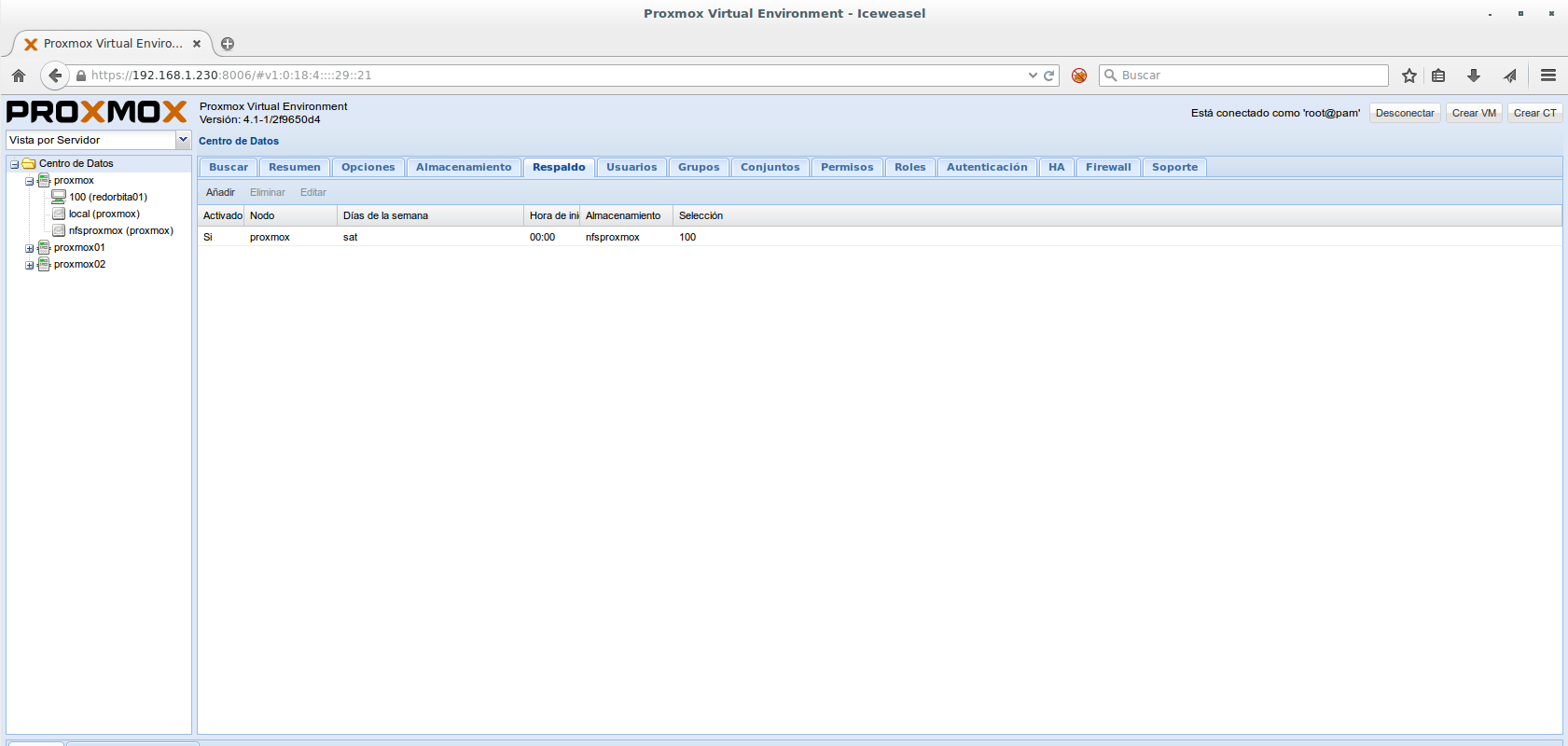
Task: Open the Vista por Servidor dropdown
Action: tap(183, 140)
